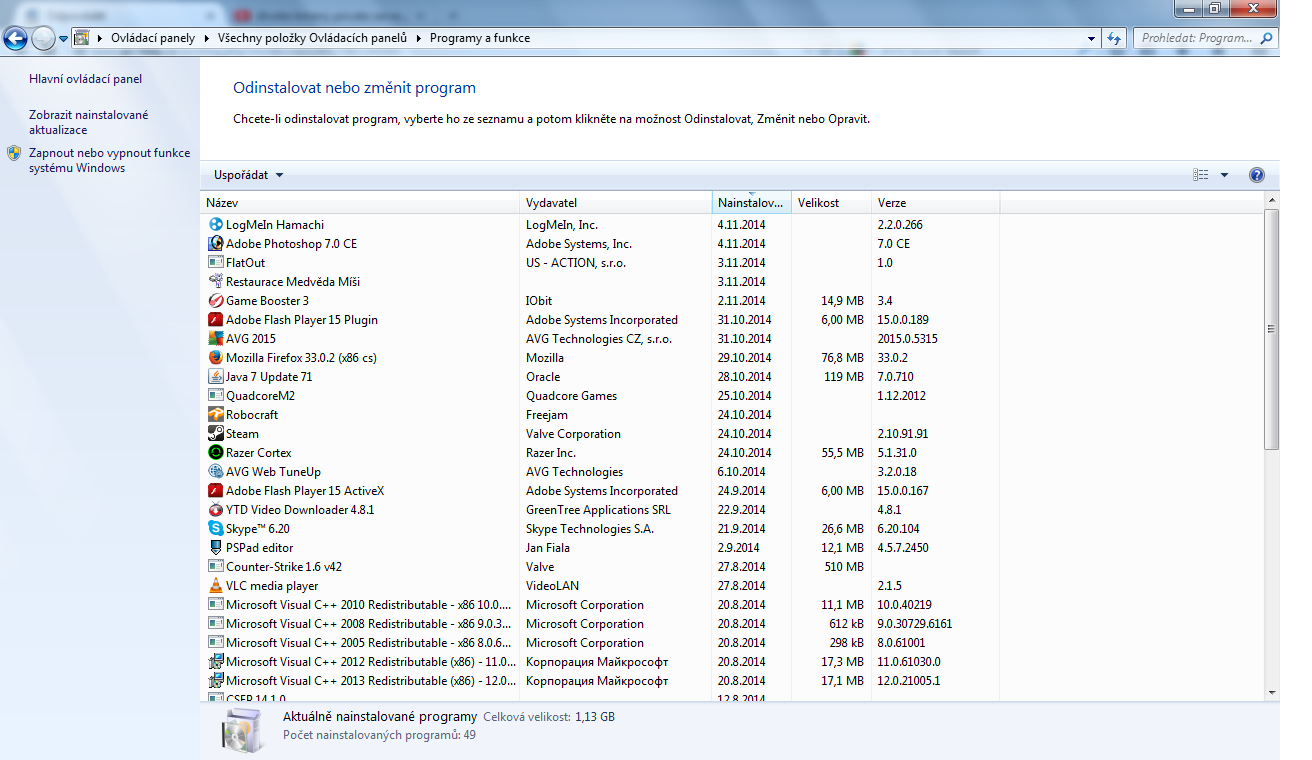Viewport: 1312px width, 760px height.
Task: Click Ovládací panely in the breadcrumb
Action: tap(153, 38)
